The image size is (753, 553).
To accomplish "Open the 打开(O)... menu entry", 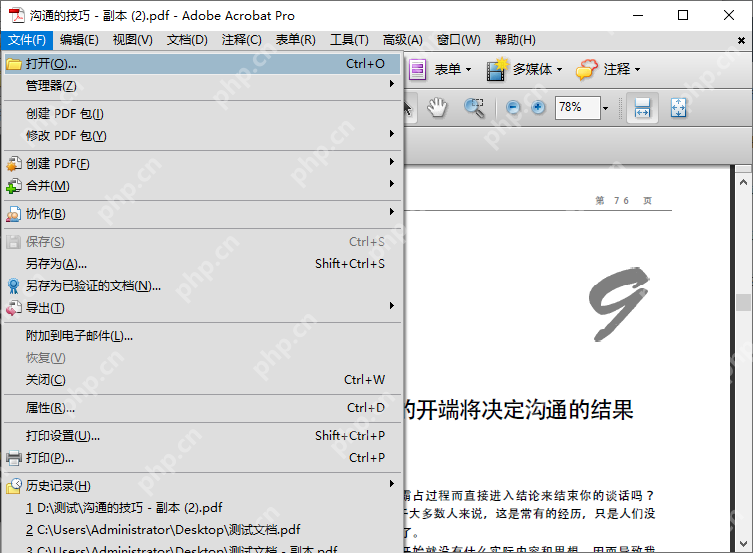I will [x=202, y=64].
